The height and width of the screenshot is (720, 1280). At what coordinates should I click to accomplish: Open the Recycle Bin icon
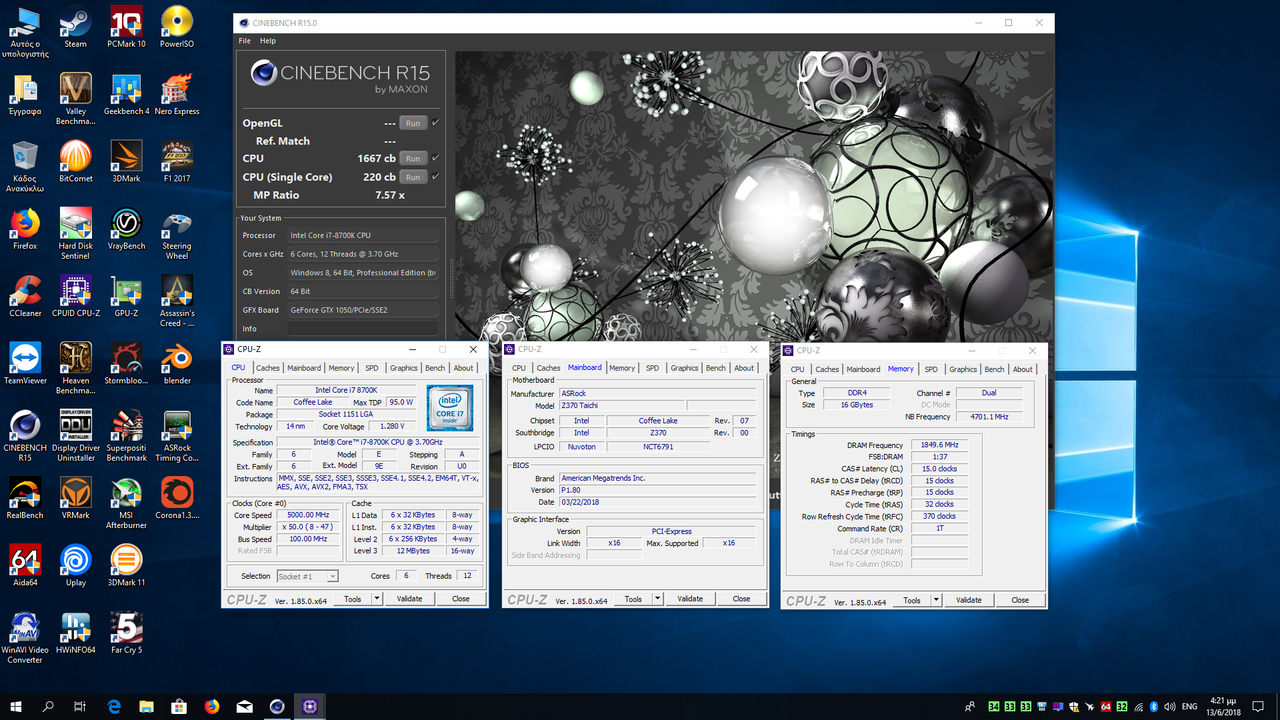tap(25, 166)
